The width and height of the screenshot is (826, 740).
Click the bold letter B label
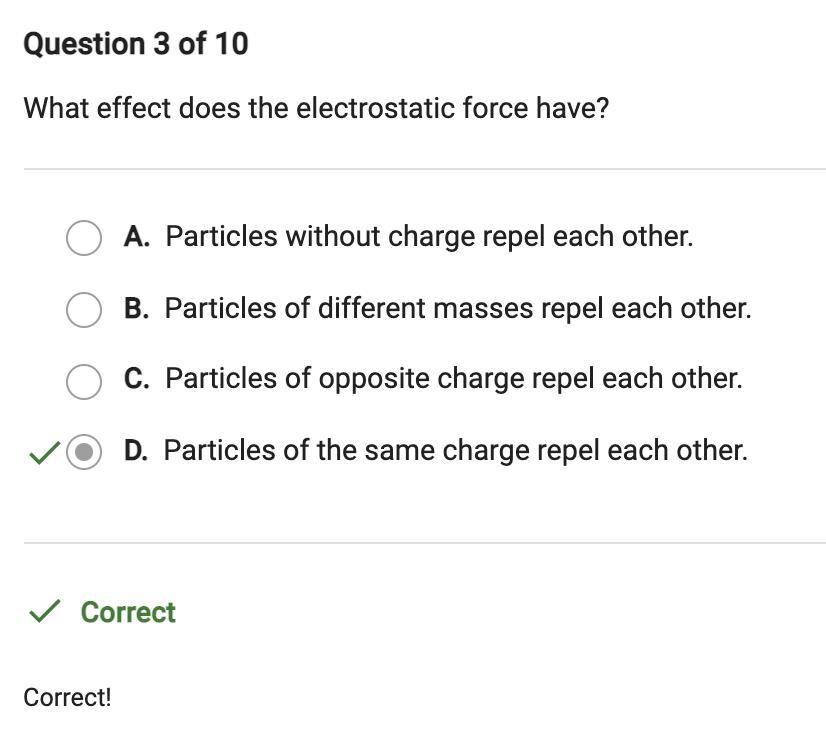point(137,308)
